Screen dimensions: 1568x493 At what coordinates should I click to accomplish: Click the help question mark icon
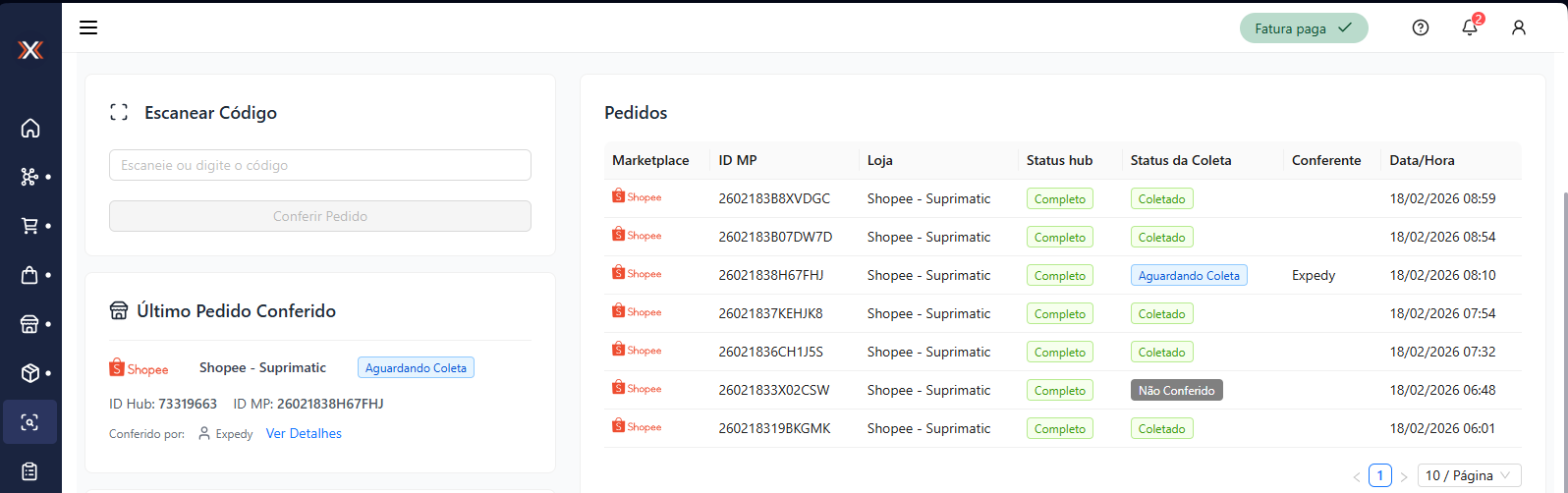[x=1420, y=27]
